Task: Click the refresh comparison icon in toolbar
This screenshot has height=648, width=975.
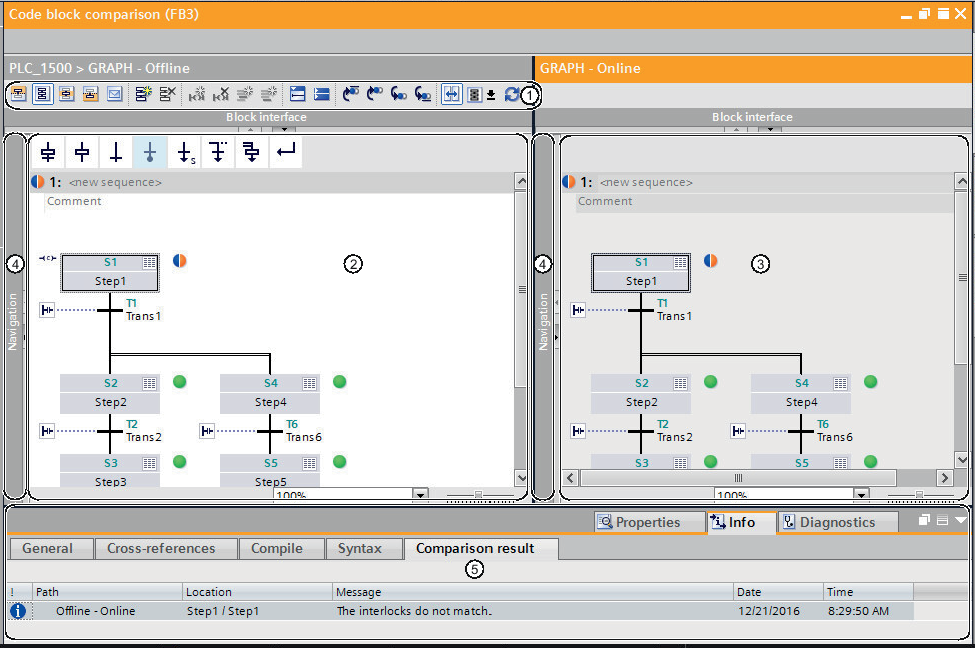Action: click(x=512, y=94)
